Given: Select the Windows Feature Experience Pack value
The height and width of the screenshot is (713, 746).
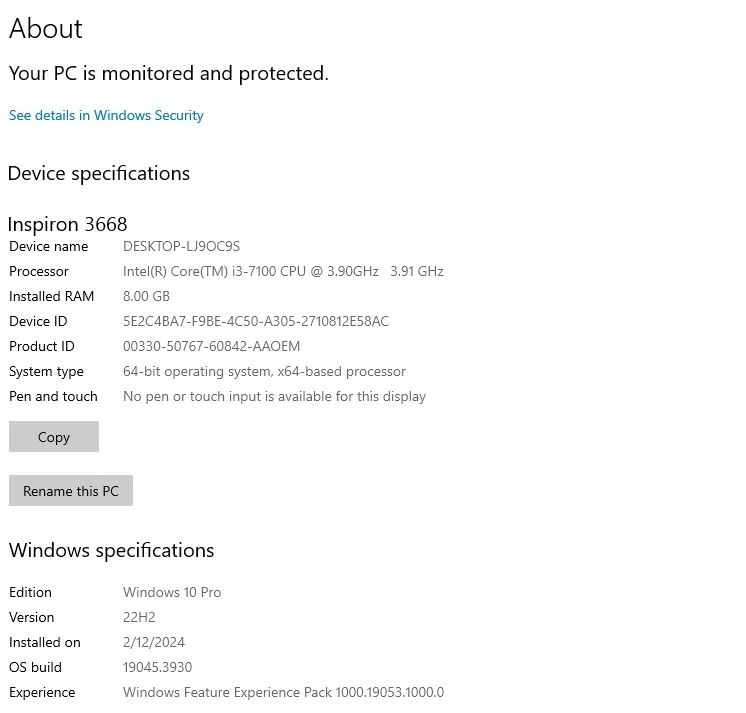Looking at the screenshot, I should coord(283,692).
